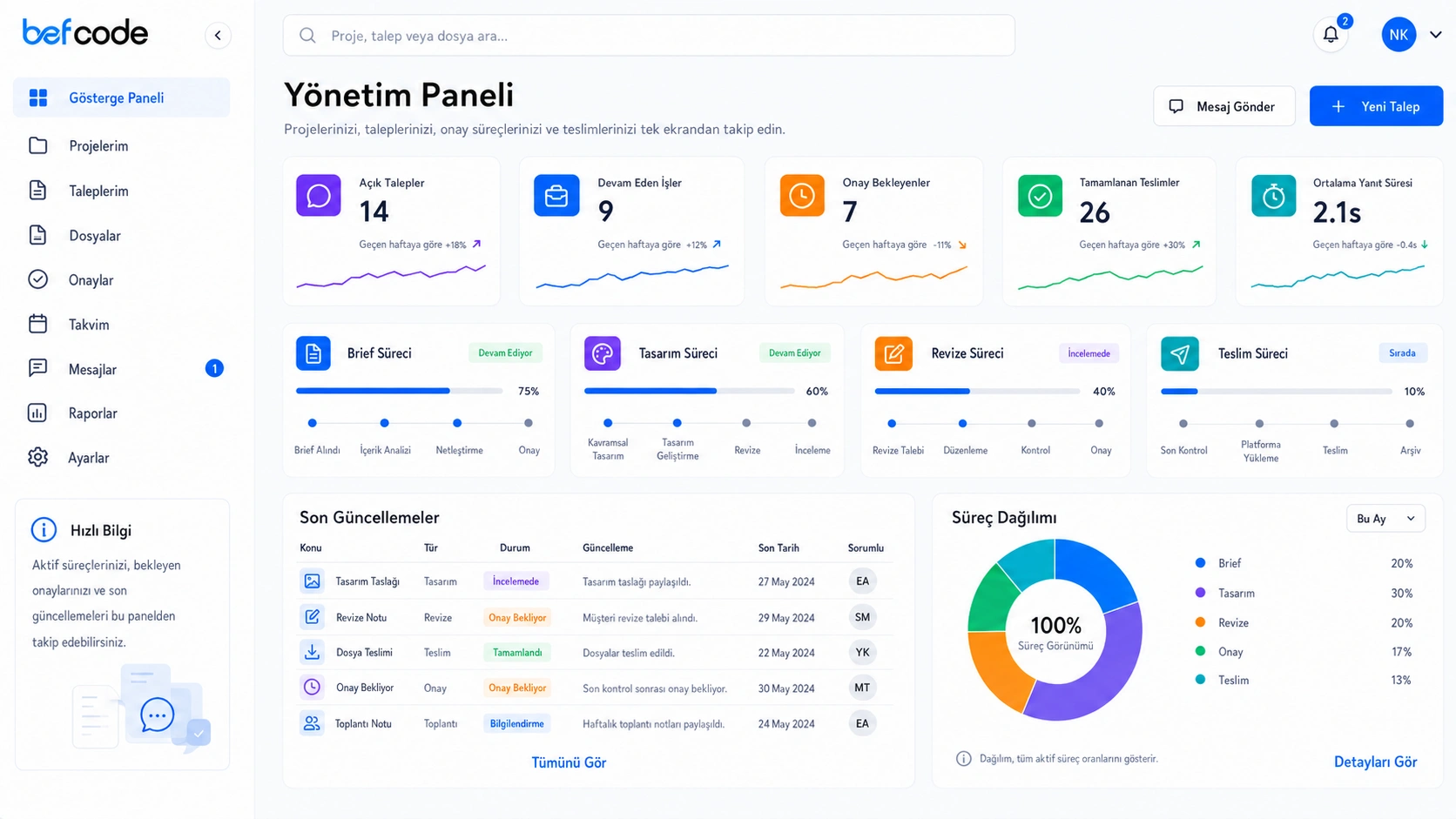Screen dimensions: 1456x819
Task: Click the Brief Süreci progress bar
Action: tap(400, 392)
